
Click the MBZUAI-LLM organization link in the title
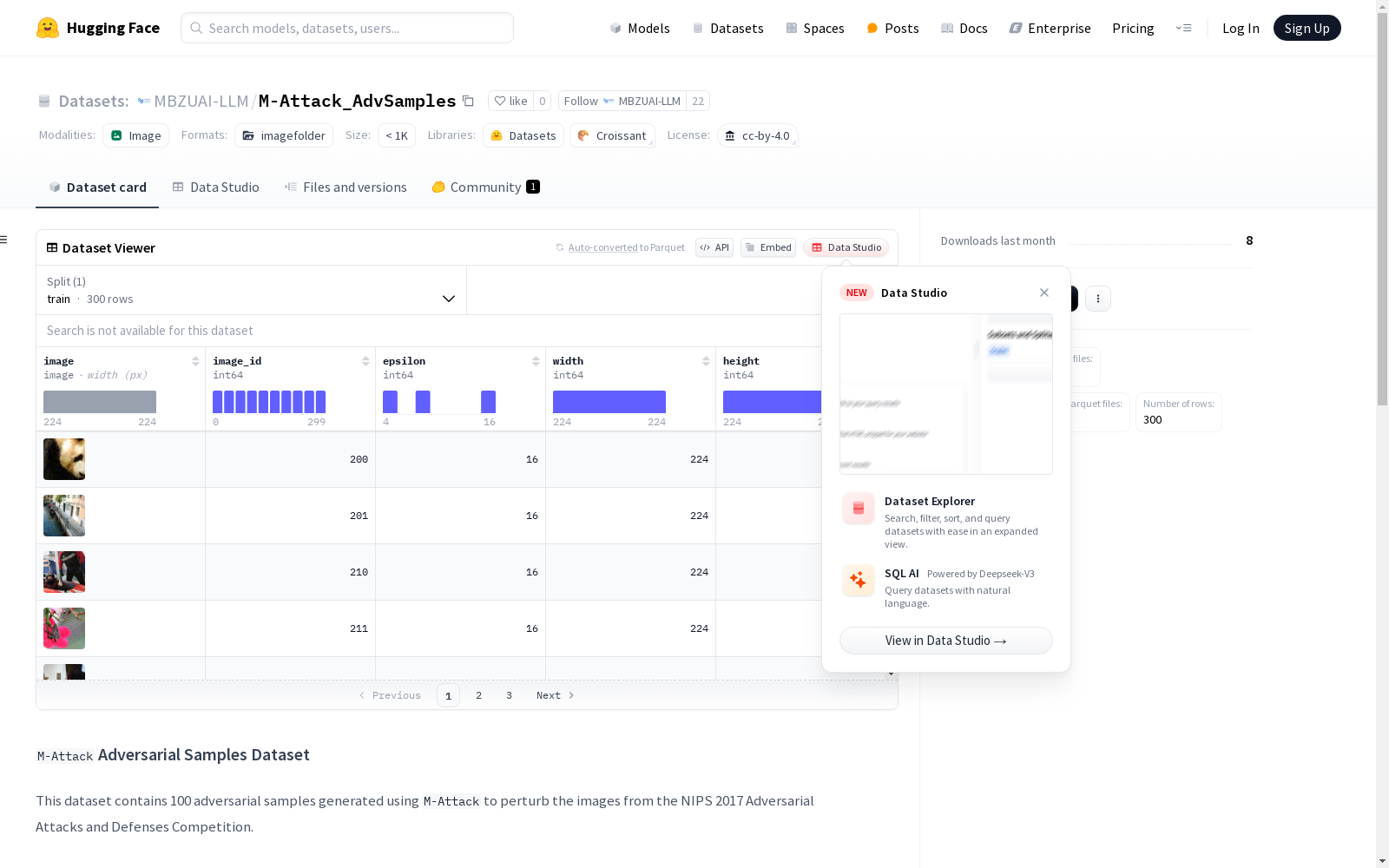point(201,101)
